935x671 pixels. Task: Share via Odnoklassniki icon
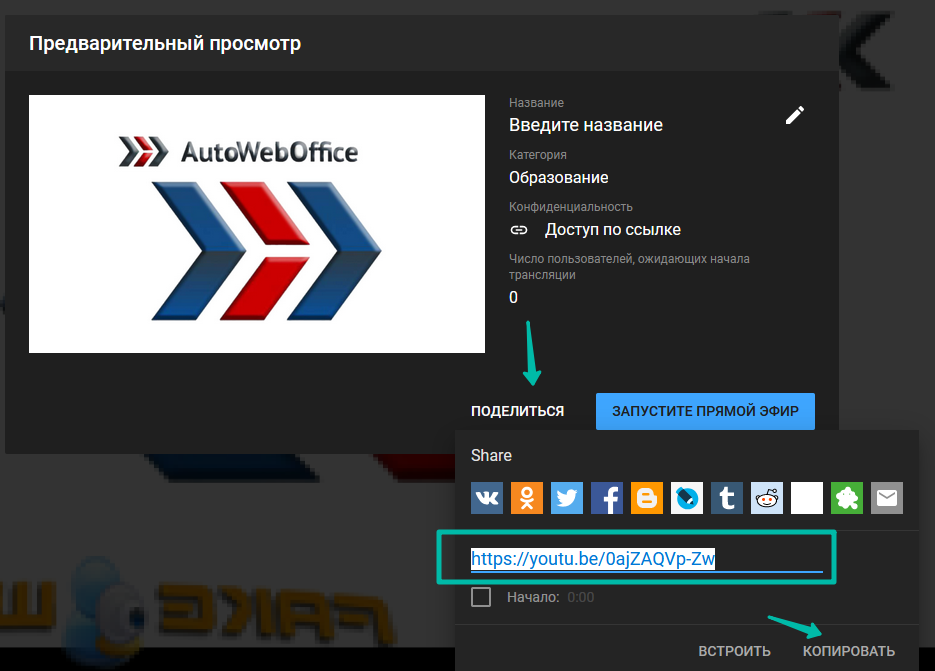click(527, 497)
